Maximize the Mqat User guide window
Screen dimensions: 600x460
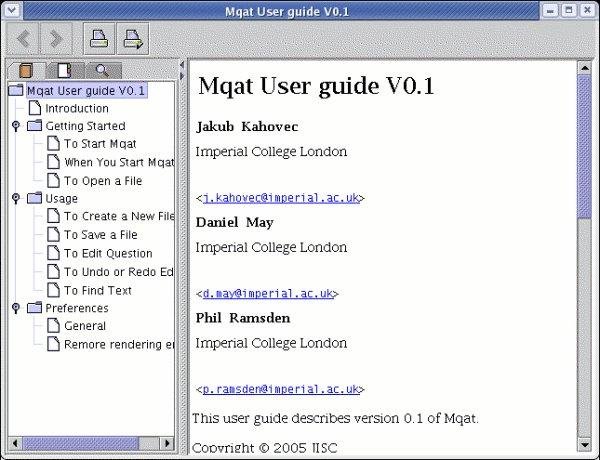(x=569, y=11)
